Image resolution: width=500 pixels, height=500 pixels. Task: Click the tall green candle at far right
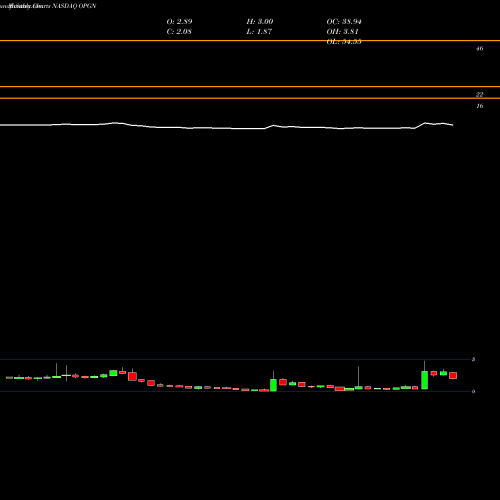(424, 380)
